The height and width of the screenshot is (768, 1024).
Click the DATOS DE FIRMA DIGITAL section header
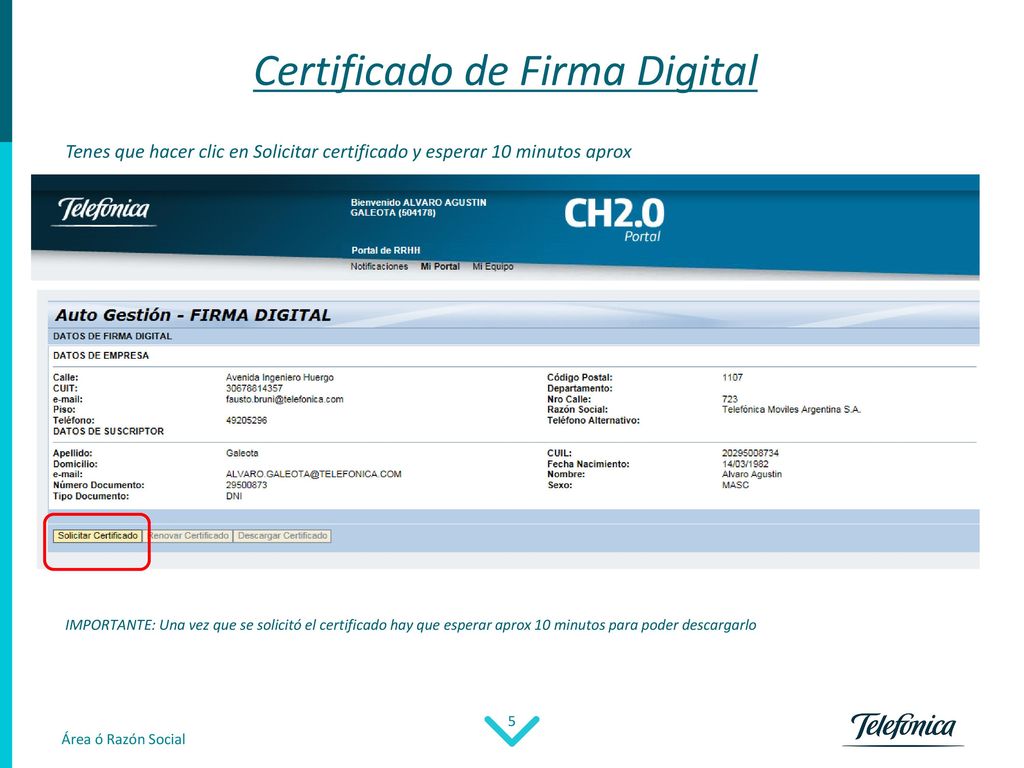tap(112, 336)
